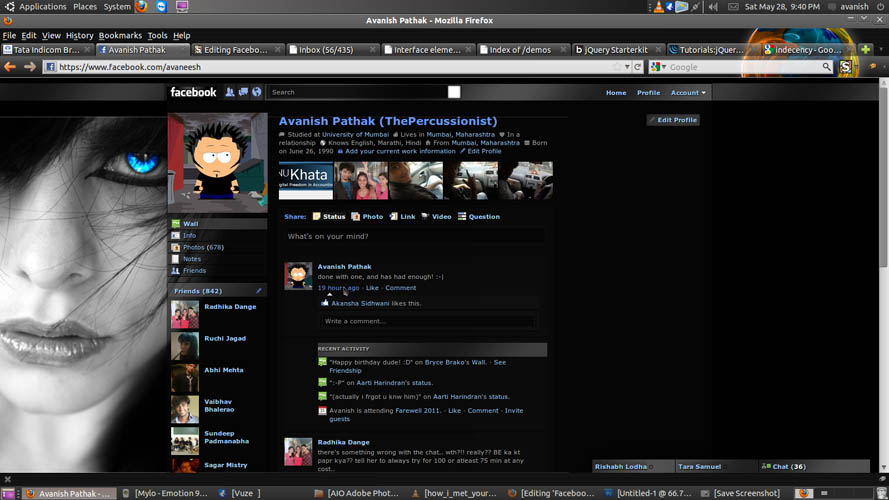Click the Question share icon

462,217
